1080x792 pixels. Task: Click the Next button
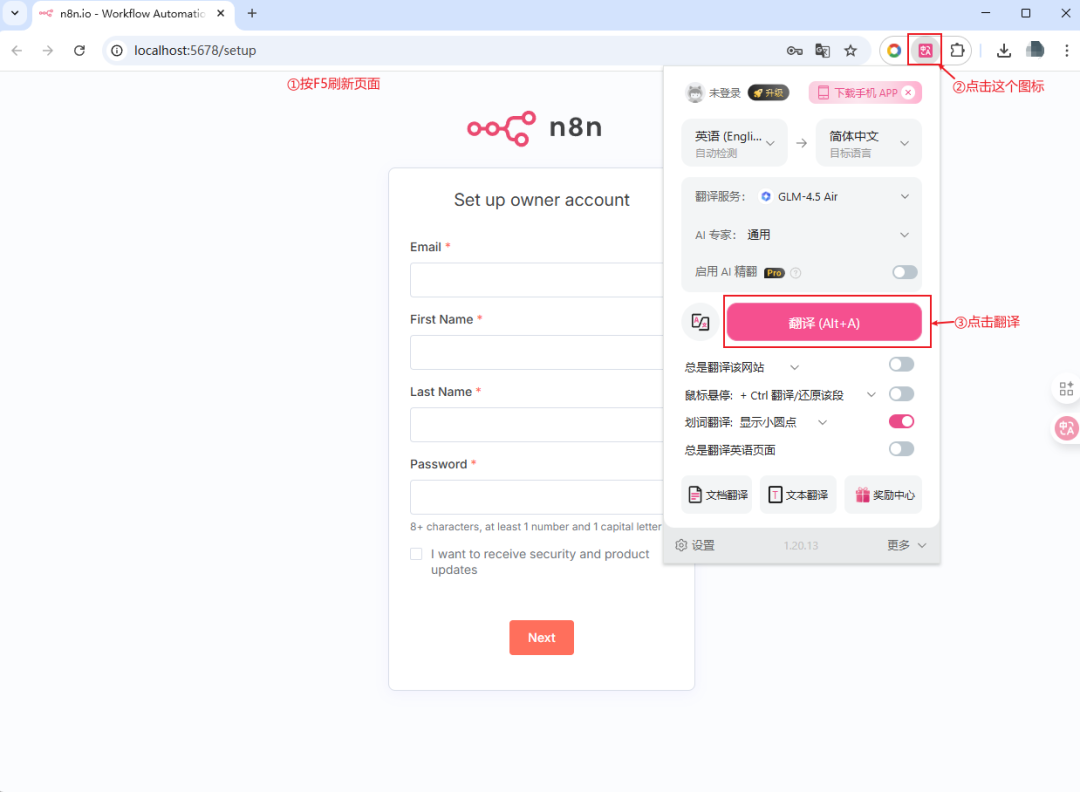pyautogui.click(x=541, y=638)
